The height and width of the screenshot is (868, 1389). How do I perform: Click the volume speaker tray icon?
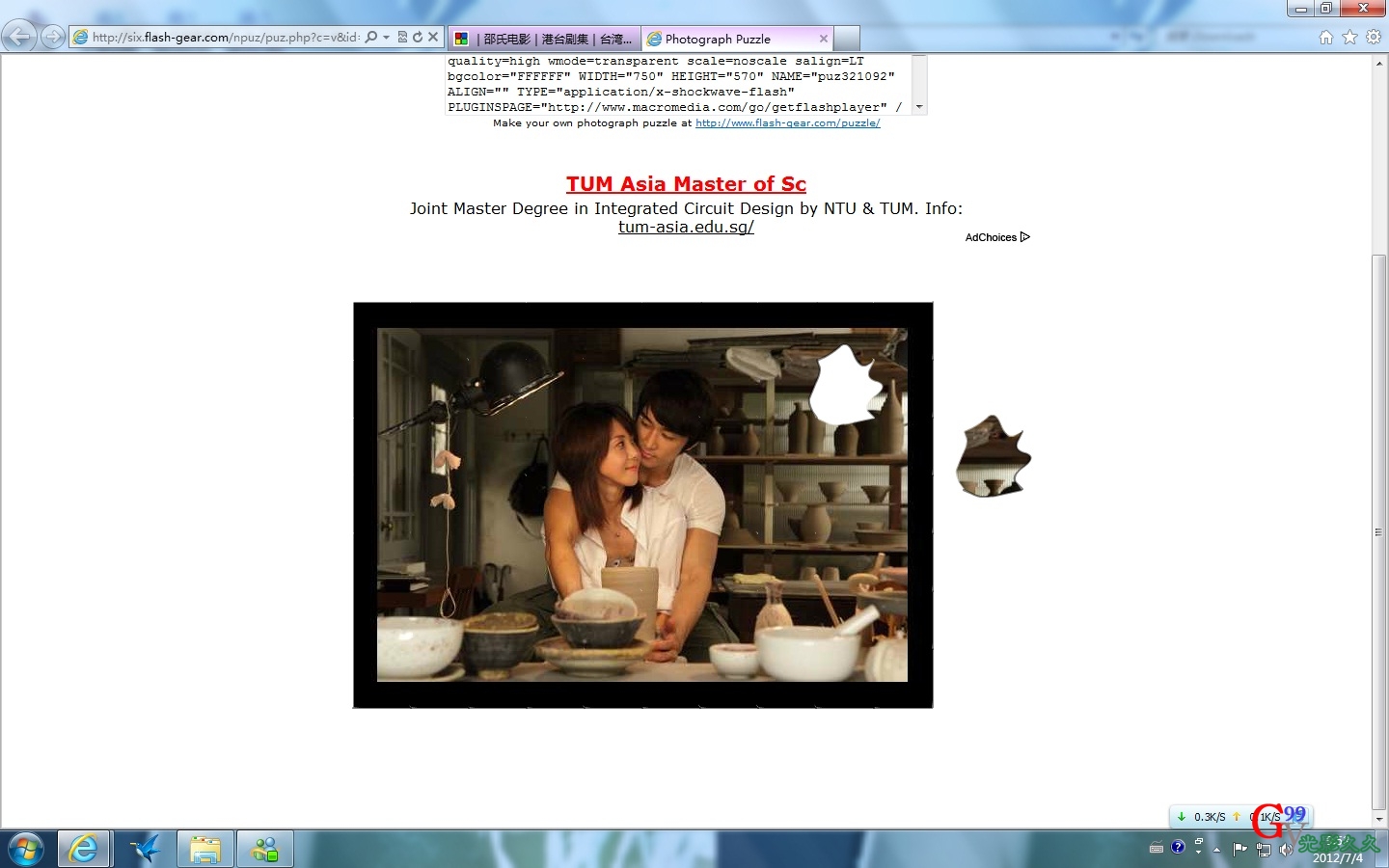(x=1285, y=850)
